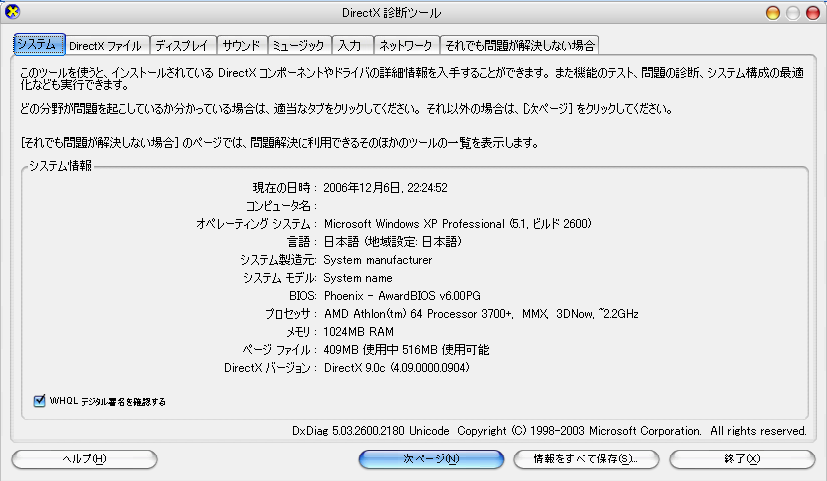Viewport: 827px width, 481px height.
Task: Click the BIOS label
Action: pyautogui.click(x=303, y=296)
